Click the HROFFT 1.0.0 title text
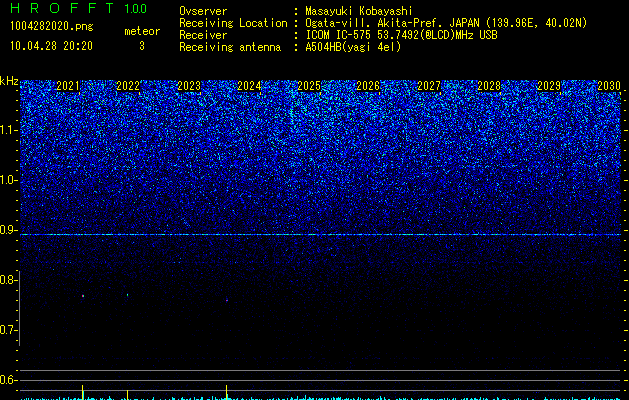Viewport: 629px width, 400px height. tap(79, 8)
